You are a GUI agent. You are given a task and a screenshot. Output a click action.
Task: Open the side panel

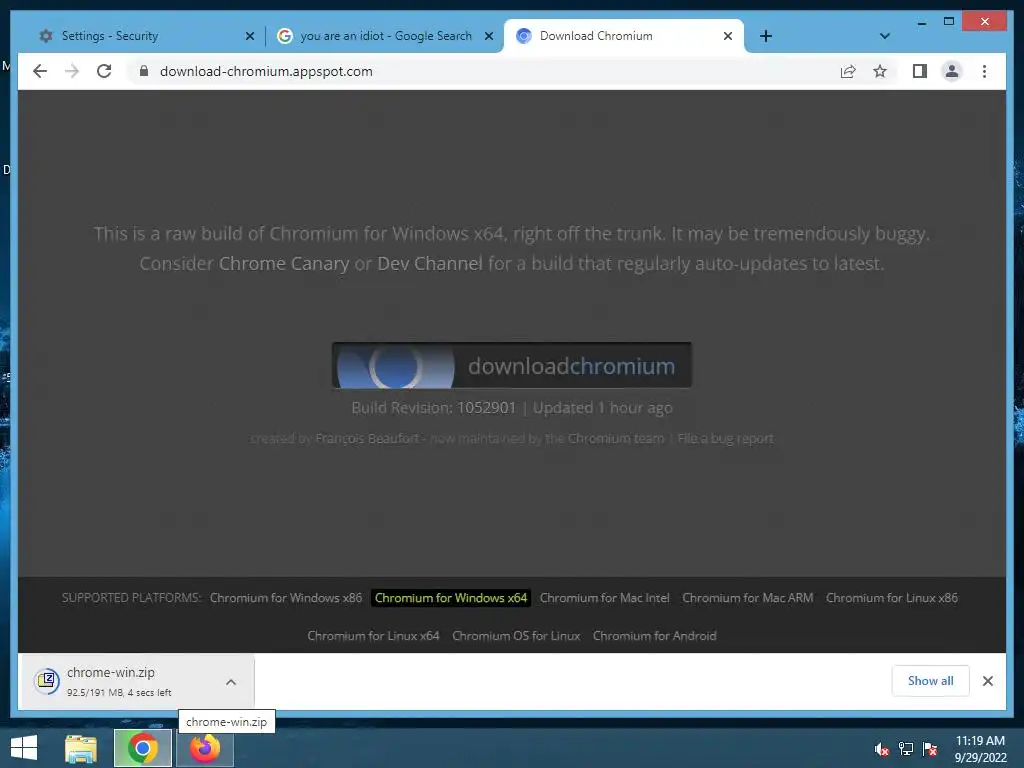(x=920, y=71)
